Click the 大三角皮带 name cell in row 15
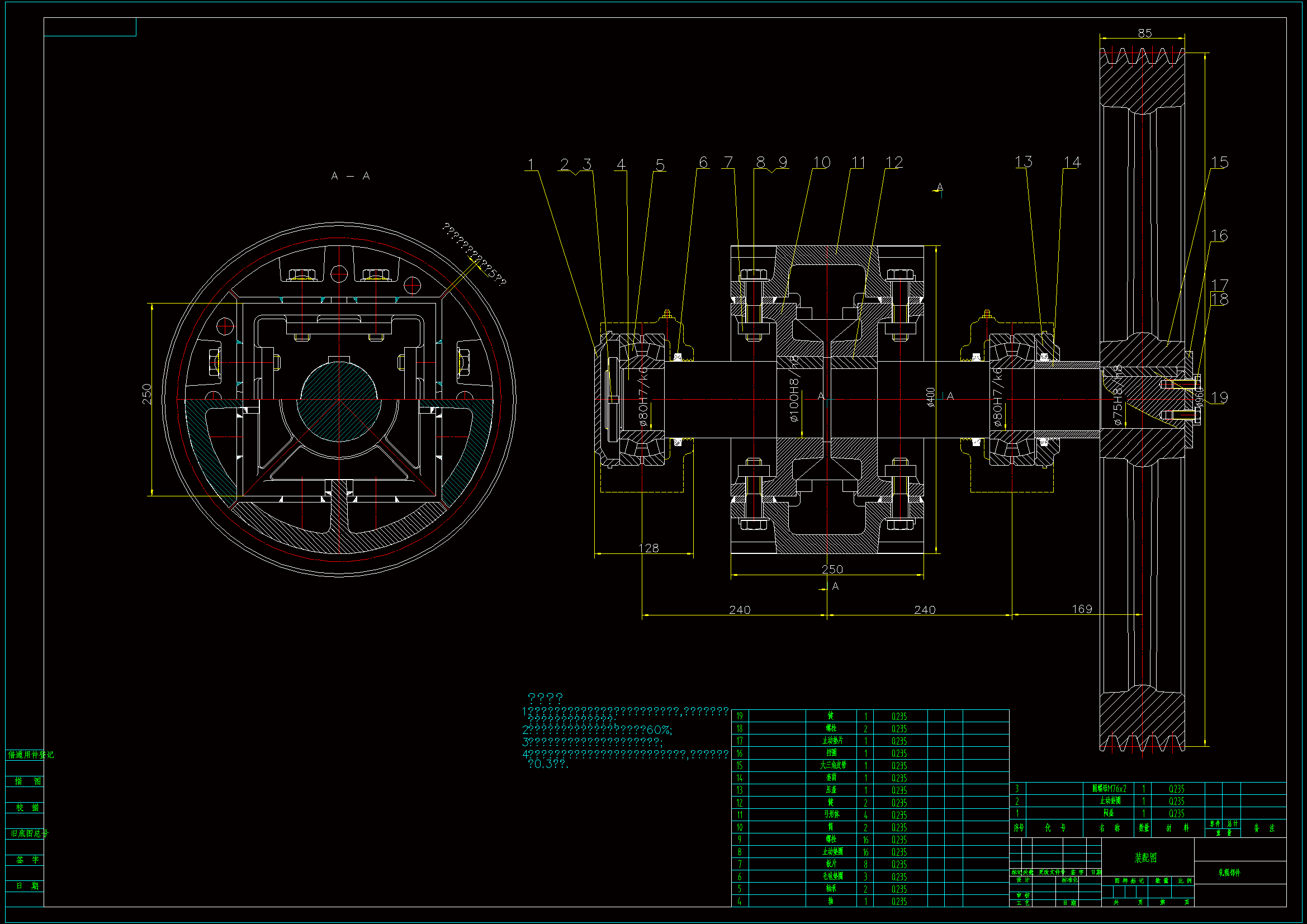Screen dimensions: 1307x924 coord(832,765)
